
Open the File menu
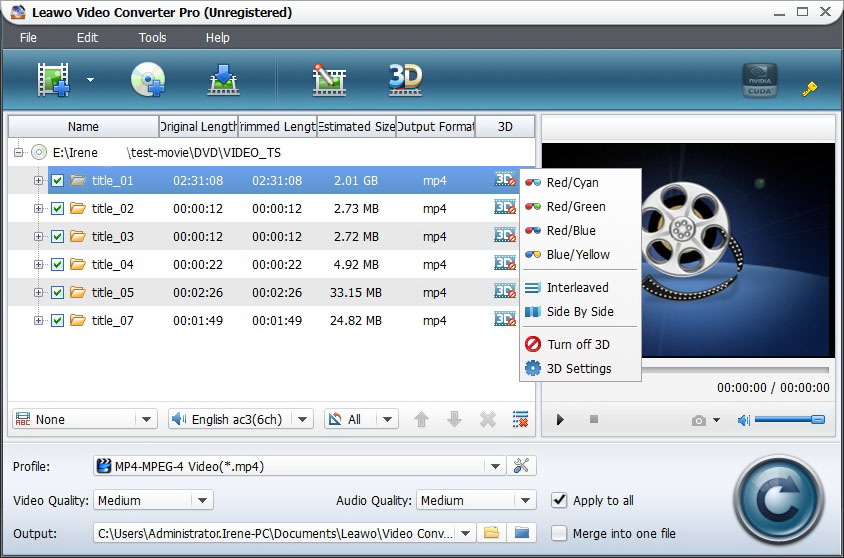pos(28,38)
